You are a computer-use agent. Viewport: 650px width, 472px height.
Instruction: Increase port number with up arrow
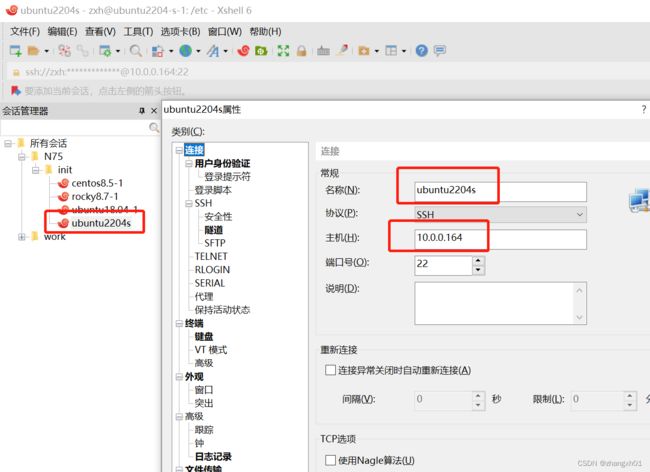click(478, 261)
